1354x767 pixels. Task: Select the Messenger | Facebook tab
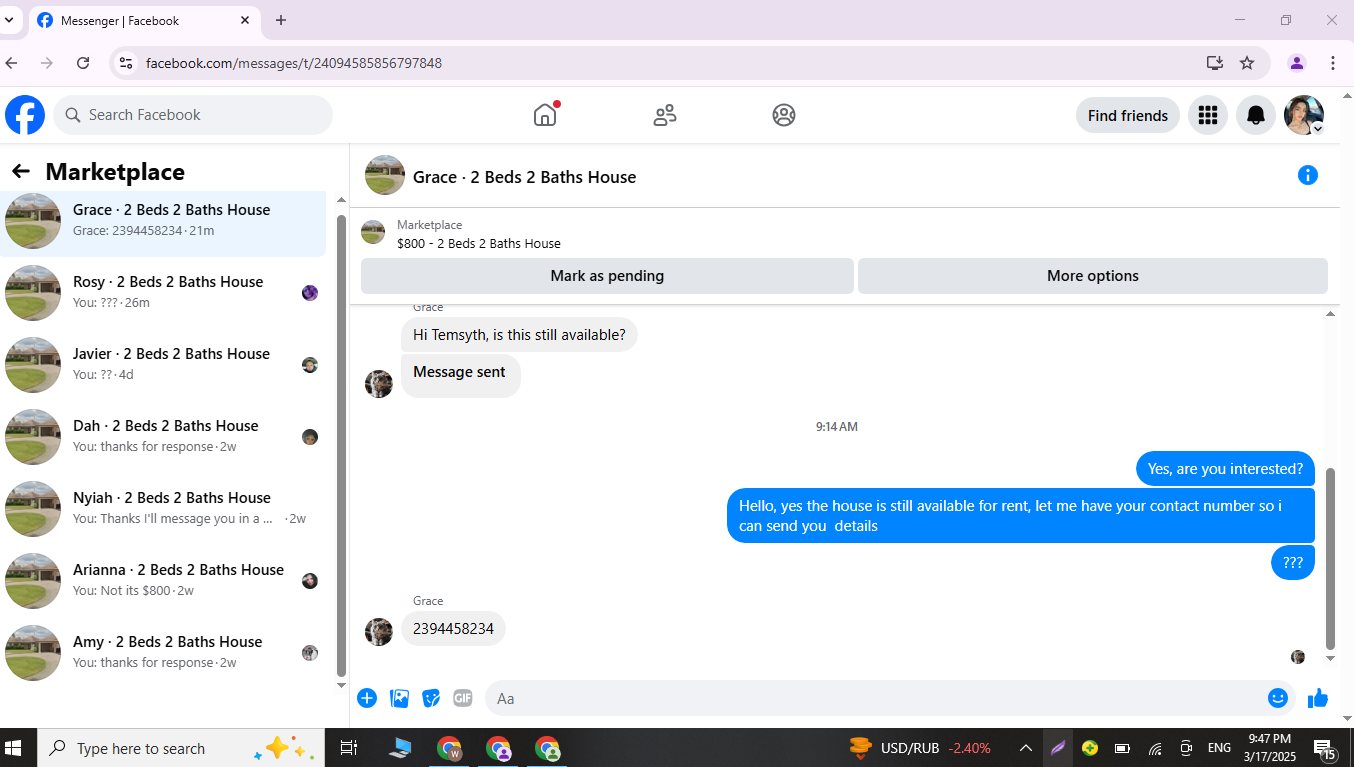143,21
